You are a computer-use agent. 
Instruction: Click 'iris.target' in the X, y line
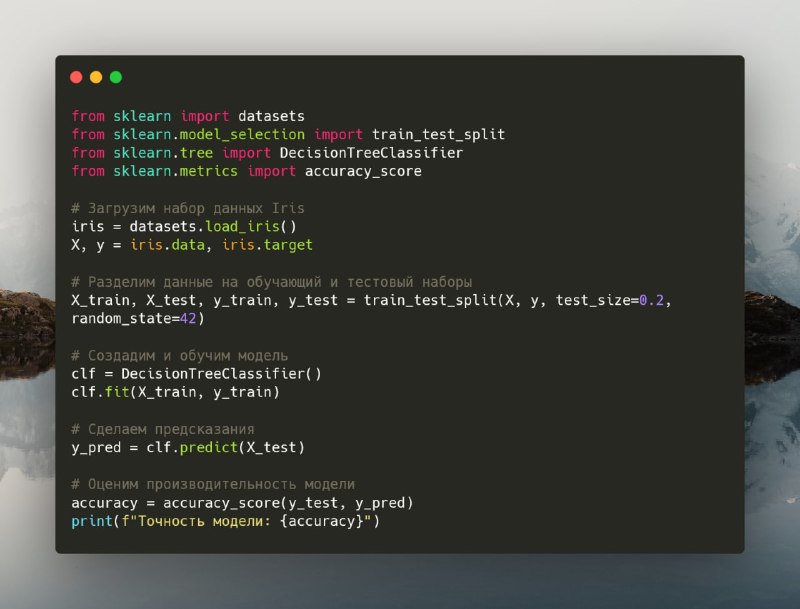[x=267, y=245]
